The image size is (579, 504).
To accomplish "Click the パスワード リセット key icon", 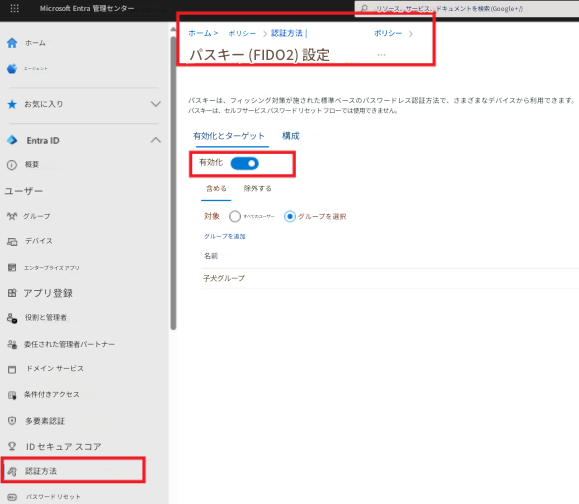I will (x=12, y=497).
